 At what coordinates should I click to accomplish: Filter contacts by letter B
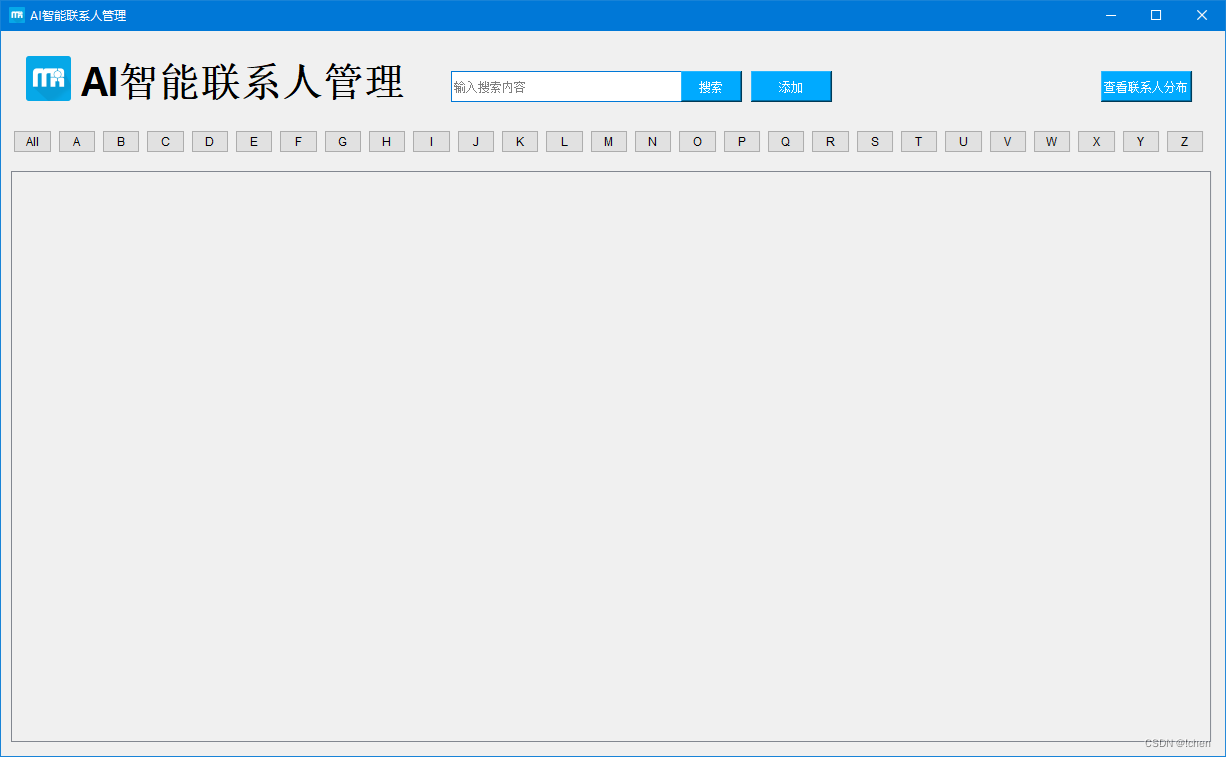pyautogui.click(x=121, y=142)
